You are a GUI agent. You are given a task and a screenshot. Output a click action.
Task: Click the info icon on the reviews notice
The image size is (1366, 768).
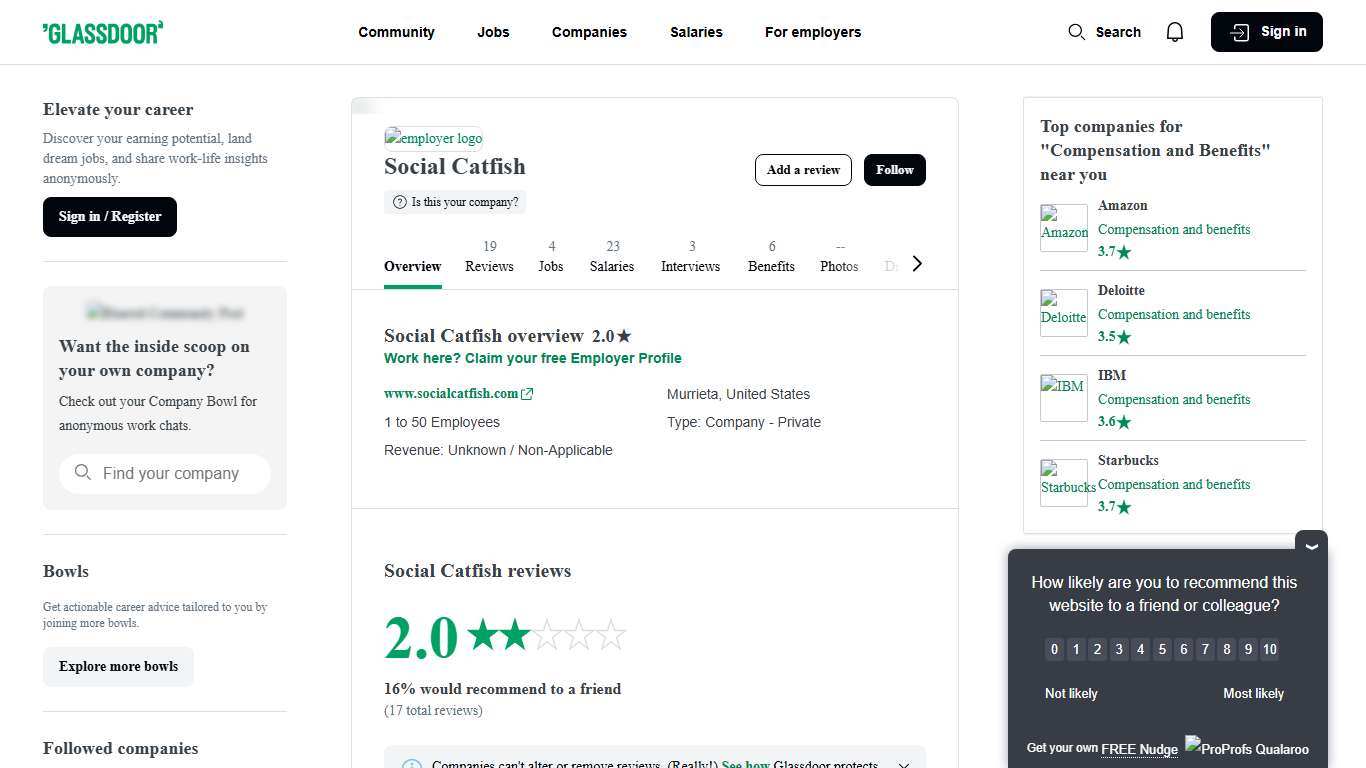click(412, 764)
